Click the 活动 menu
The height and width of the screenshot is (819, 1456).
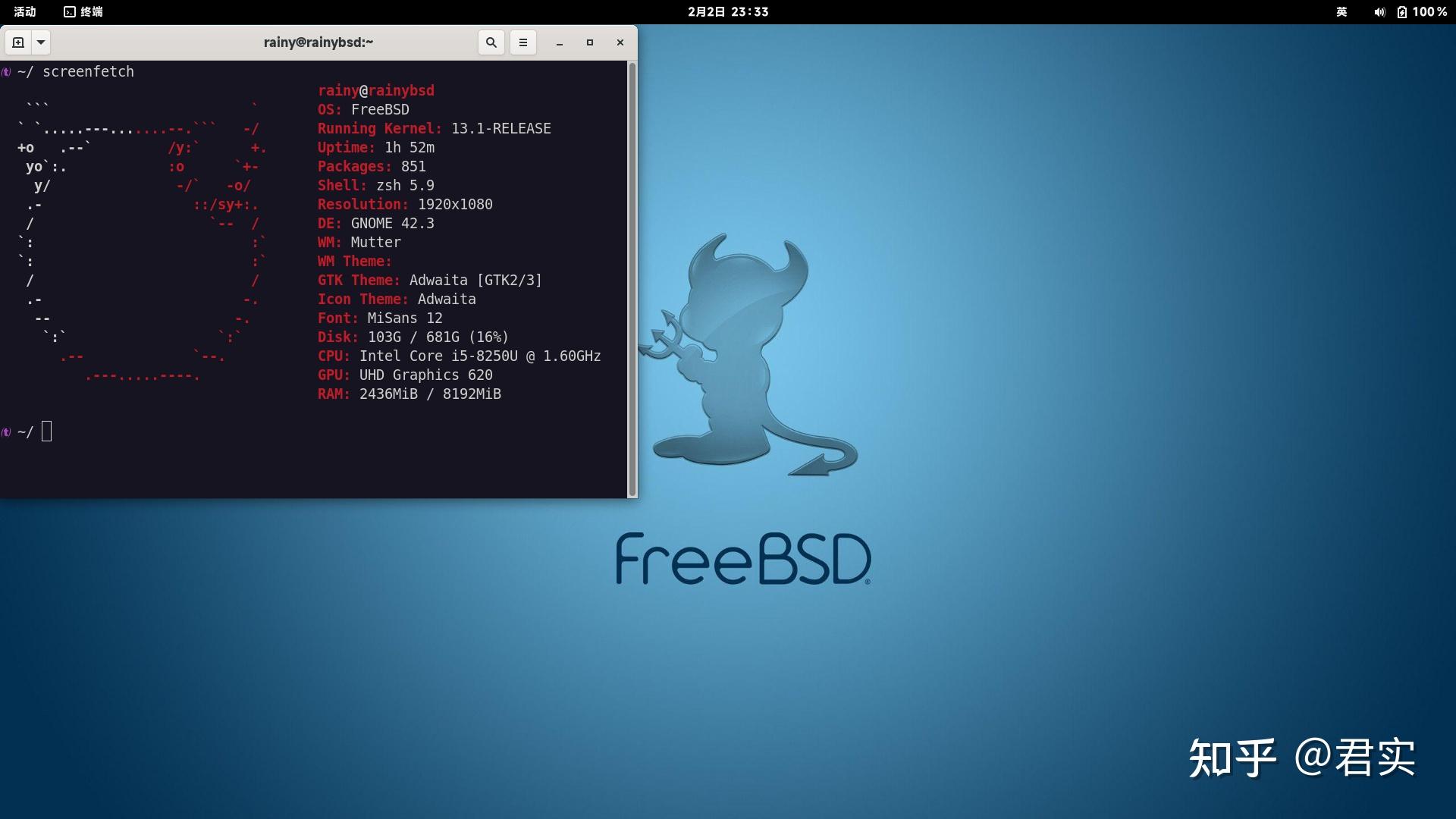(25, 11)
